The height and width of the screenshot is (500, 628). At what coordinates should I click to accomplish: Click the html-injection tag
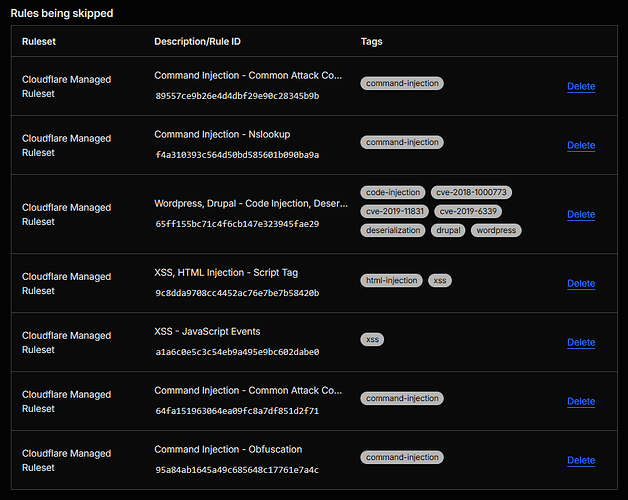pos(391,280)
